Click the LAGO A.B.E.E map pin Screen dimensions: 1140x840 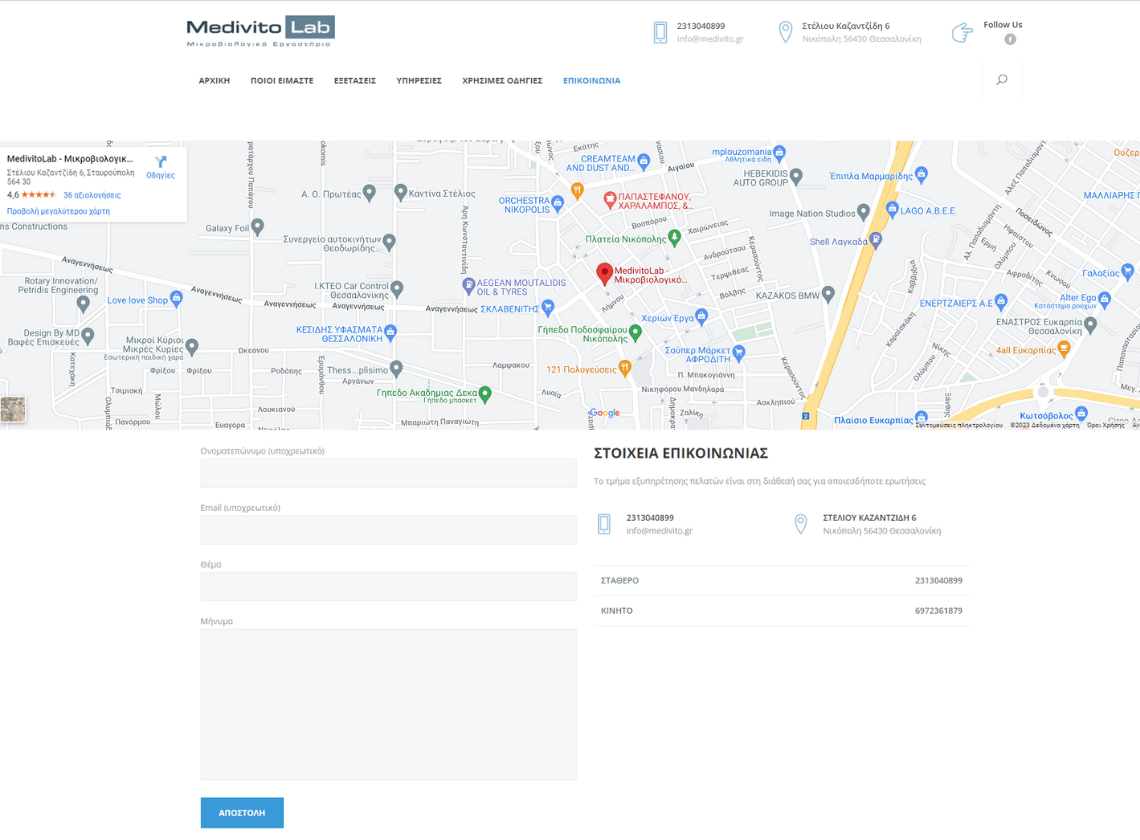pyautogui.click(x=892, y=209)
